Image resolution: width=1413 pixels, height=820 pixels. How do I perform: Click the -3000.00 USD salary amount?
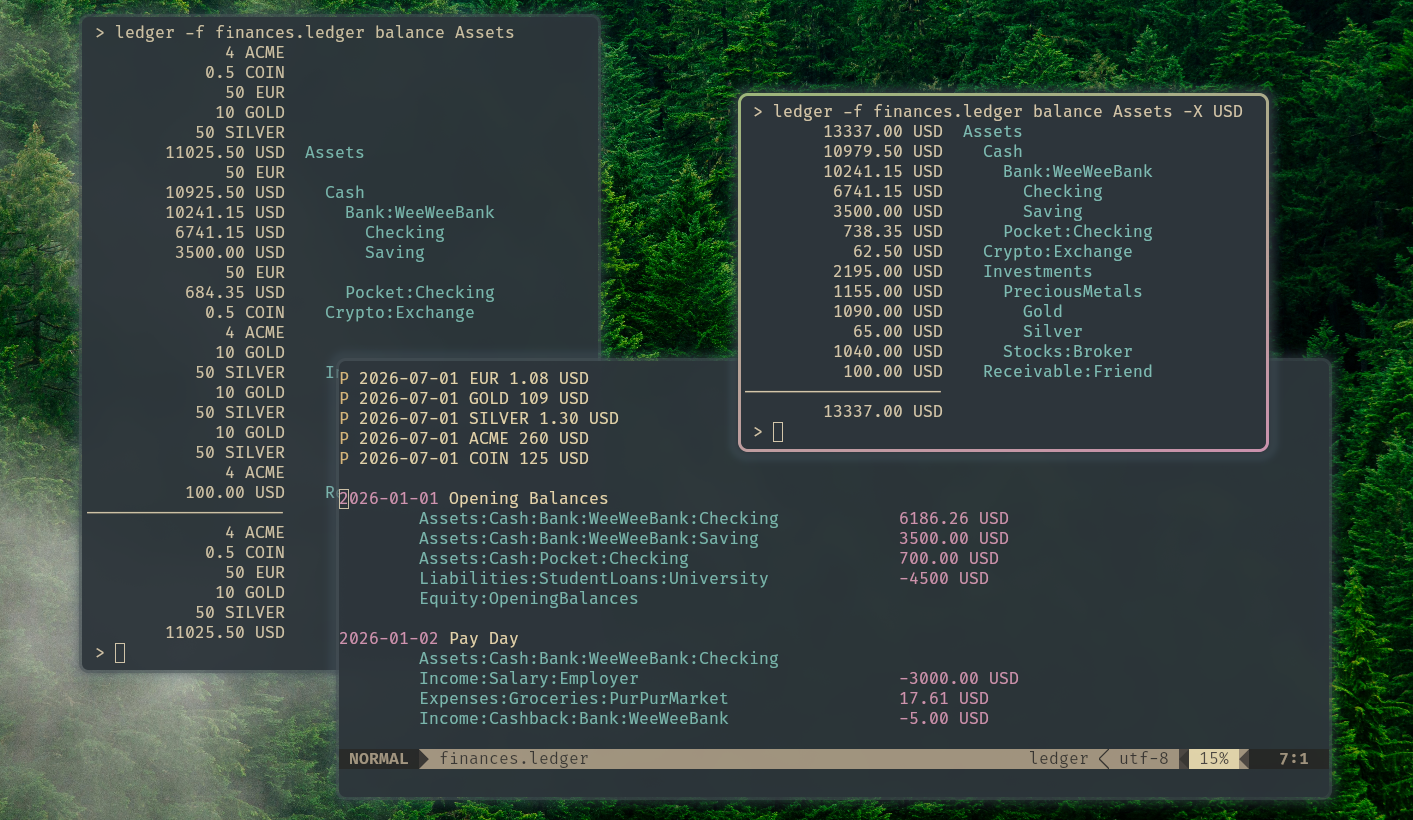click(x=959, y=678)
